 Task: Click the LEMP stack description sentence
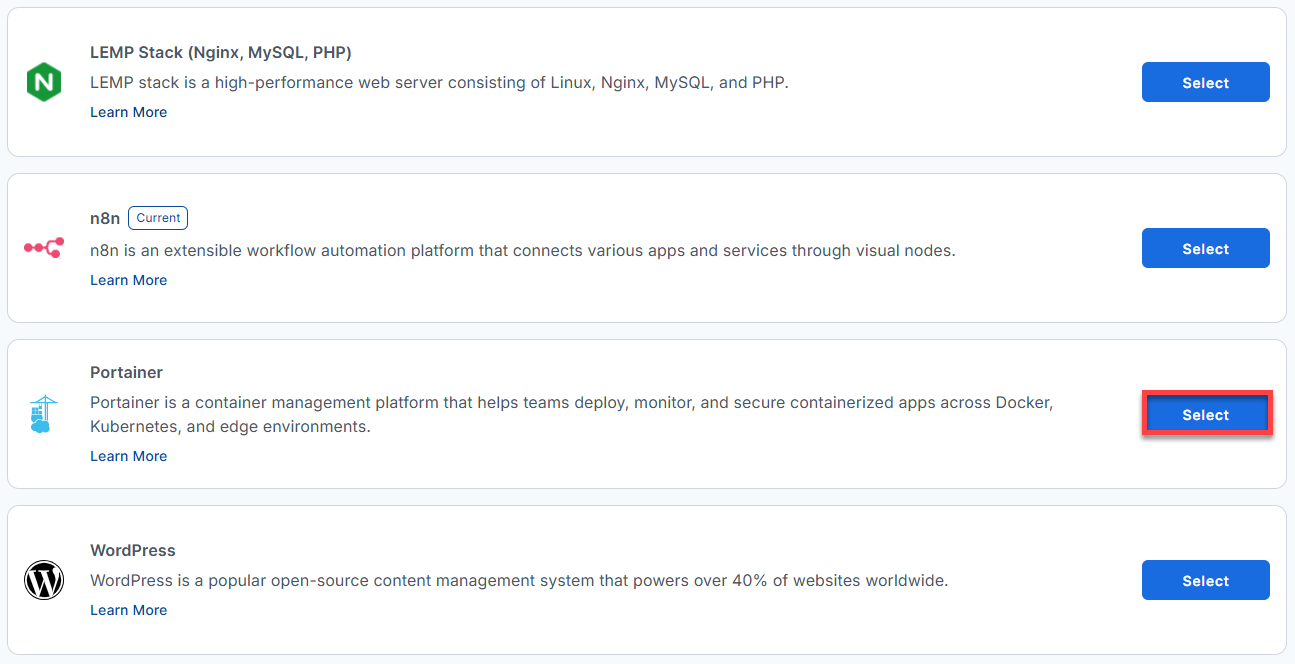tap(439, 82)
